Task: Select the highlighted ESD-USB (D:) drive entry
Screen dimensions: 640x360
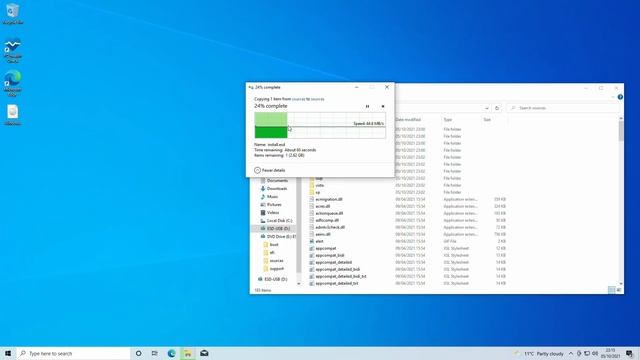Action: [278, 229]
